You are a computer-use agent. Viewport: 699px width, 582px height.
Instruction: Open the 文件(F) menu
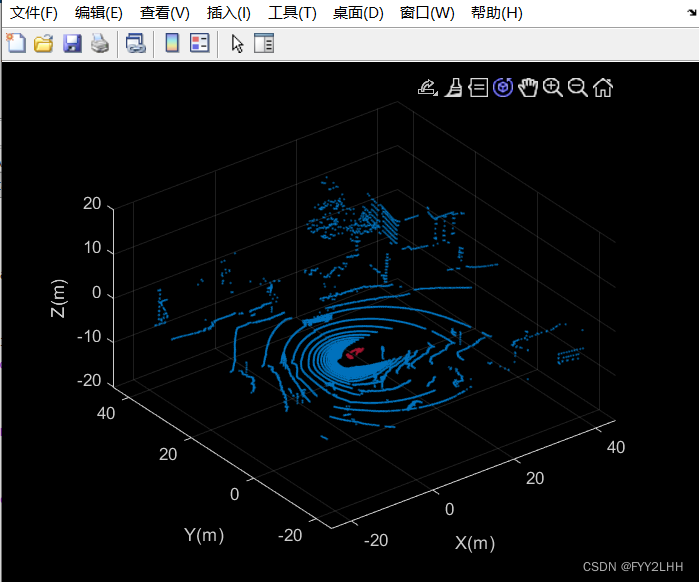click(x=33, y=13)
